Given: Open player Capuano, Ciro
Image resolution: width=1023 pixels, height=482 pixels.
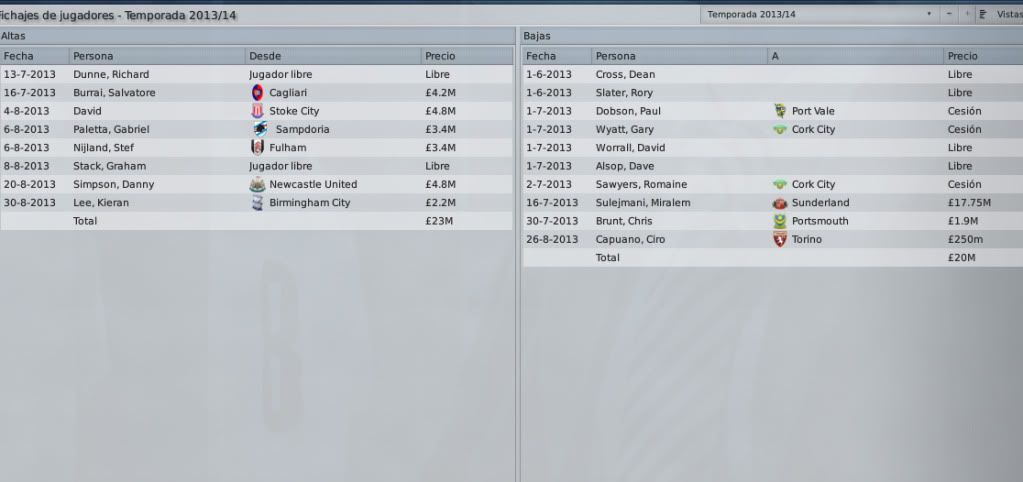Looking at the screenshot, I should [630, 239].
